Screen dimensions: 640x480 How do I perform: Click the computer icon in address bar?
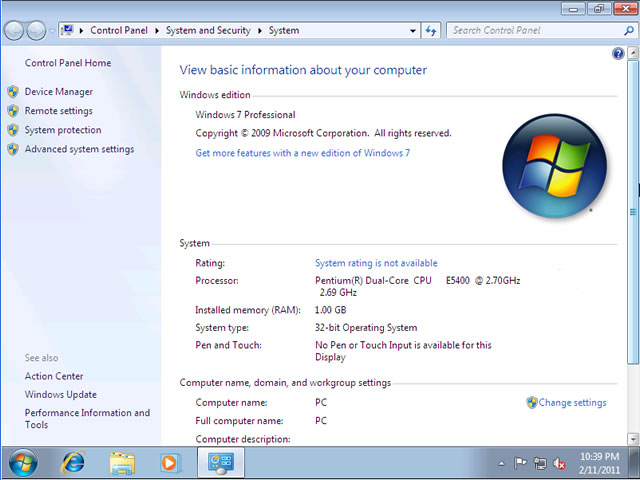(67, 30)
